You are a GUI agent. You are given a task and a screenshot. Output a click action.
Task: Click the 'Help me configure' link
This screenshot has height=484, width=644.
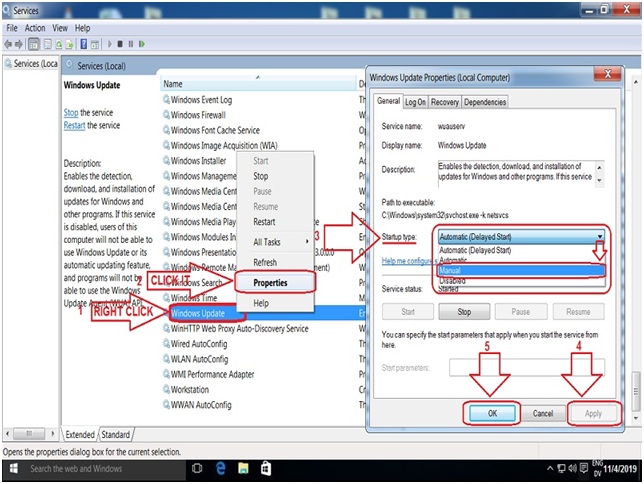407,261
